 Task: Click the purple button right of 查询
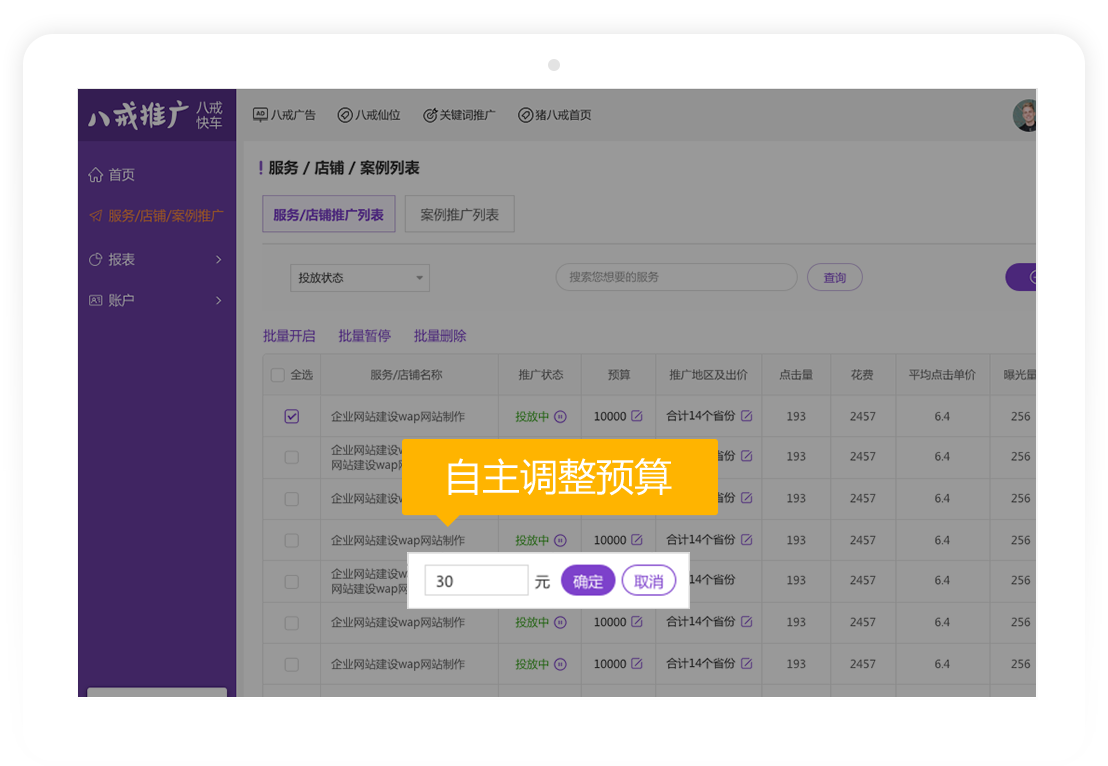point(1021,277)
